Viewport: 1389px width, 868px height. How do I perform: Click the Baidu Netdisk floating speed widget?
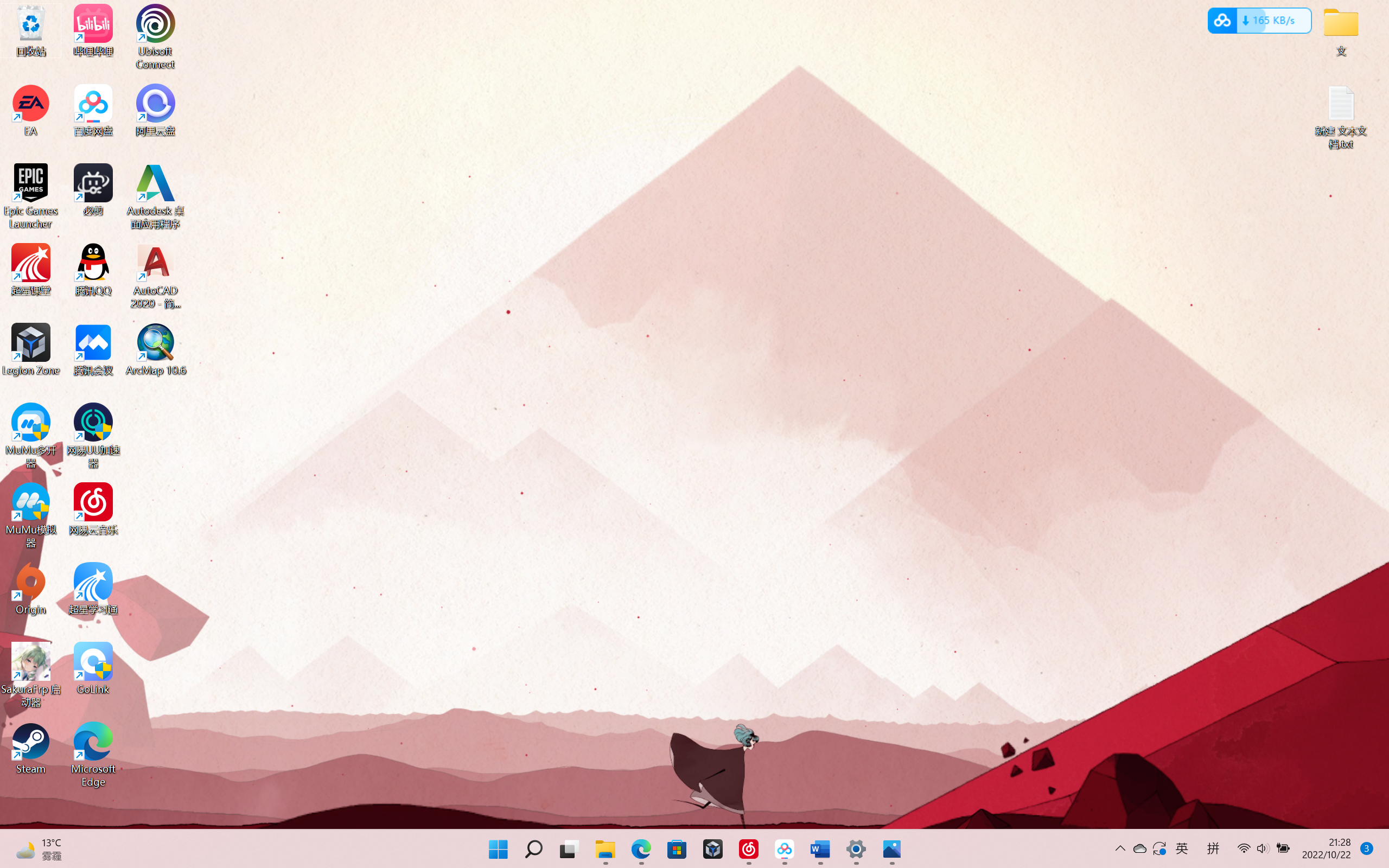click(1259, 21)
